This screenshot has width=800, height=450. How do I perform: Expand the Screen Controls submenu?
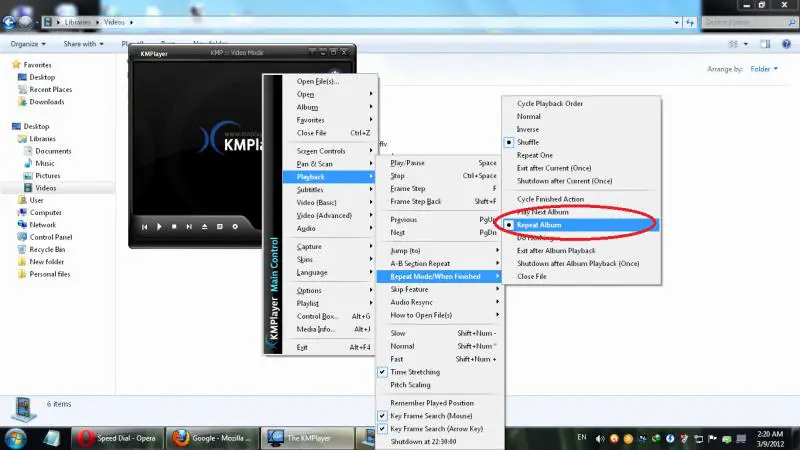(330, 151)
